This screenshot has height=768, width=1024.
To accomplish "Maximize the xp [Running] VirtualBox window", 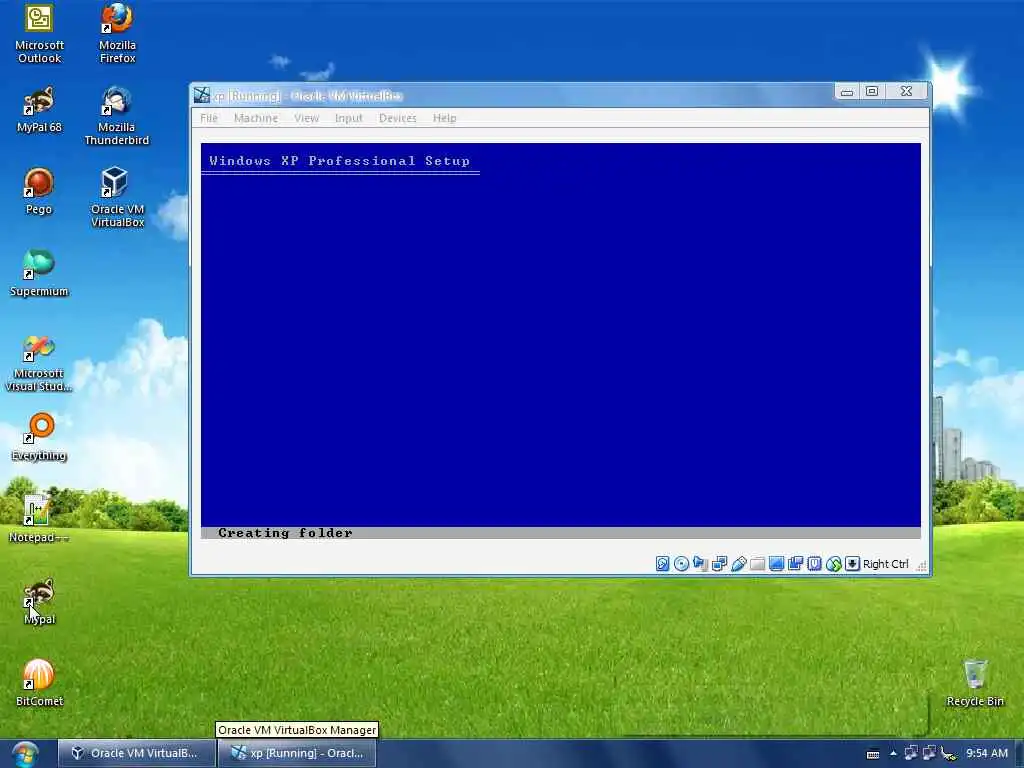I will coord(872,91).
